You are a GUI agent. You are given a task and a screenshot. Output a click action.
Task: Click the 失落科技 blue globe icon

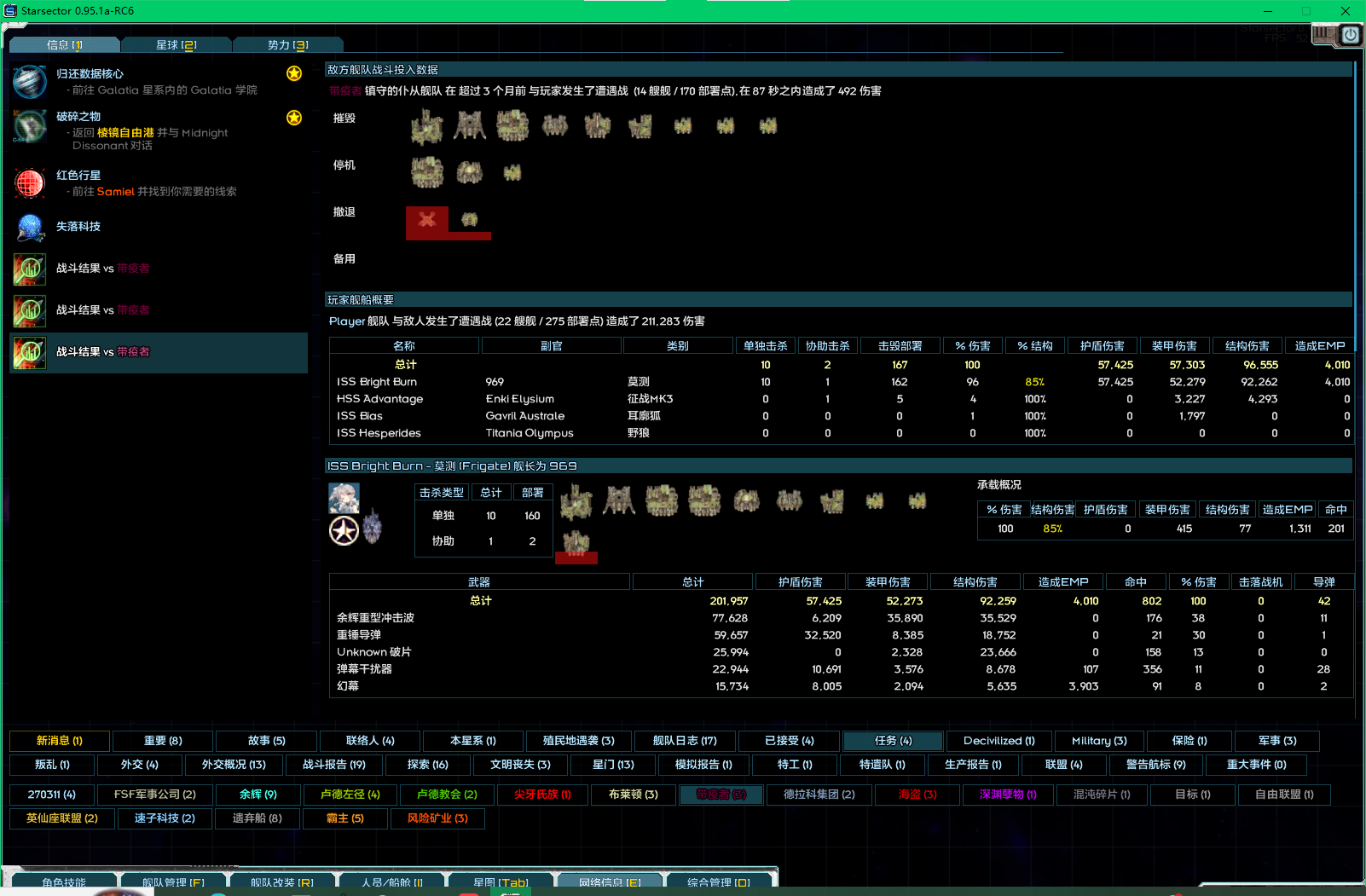[x=30, y=227]
